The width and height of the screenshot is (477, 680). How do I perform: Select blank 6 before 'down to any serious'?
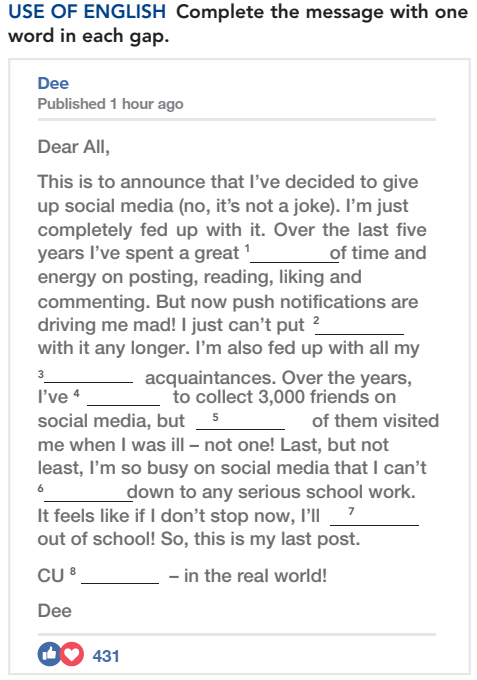tap(88, 493)
